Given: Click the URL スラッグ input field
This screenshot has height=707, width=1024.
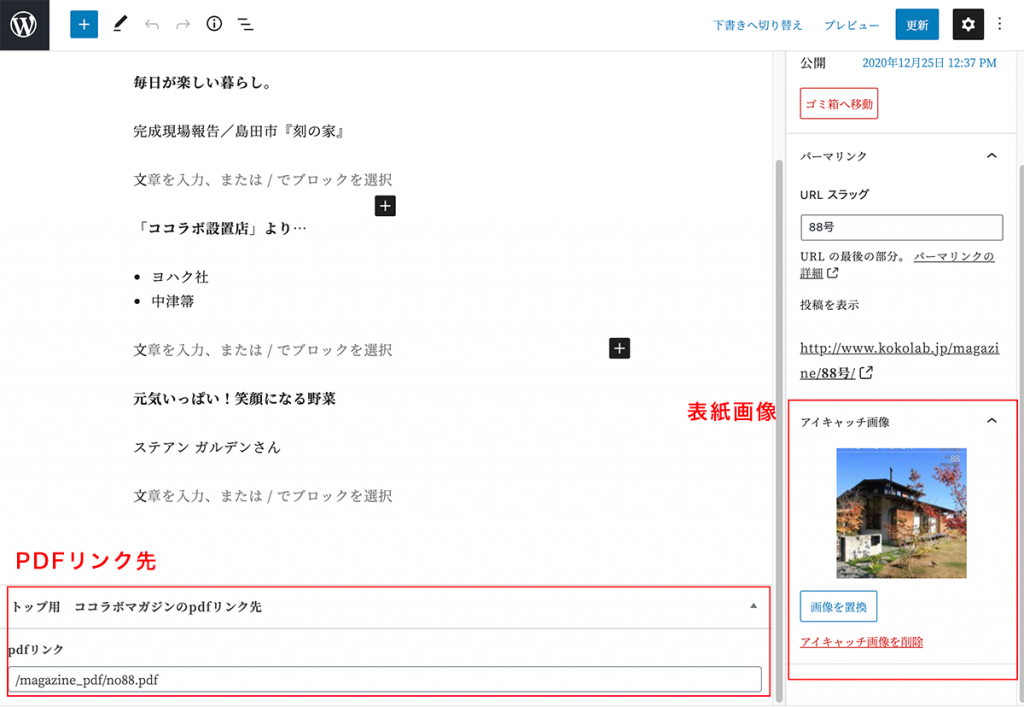Looking at the screenshot, I should coord(901,227).
